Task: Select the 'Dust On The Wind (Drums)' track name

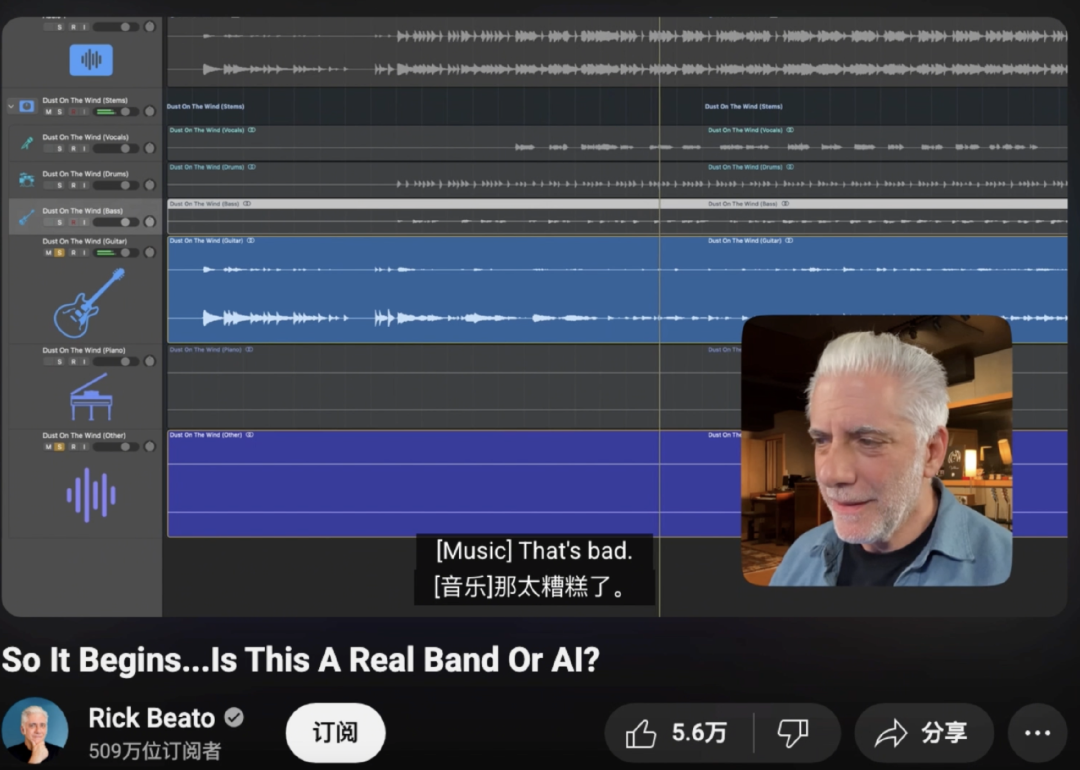Action: 85,174
